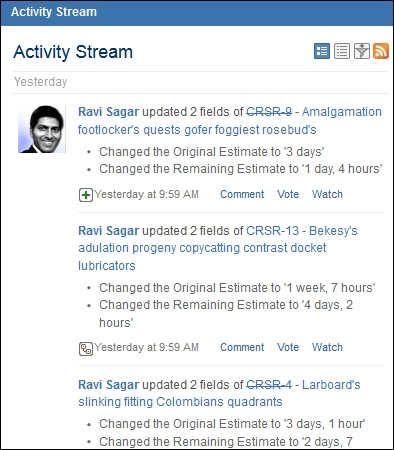The height and width of the screenshot is (450, 394).
Task: Open CRSR-9 Amalgamation issue link
Action: (x=230, y=121)
